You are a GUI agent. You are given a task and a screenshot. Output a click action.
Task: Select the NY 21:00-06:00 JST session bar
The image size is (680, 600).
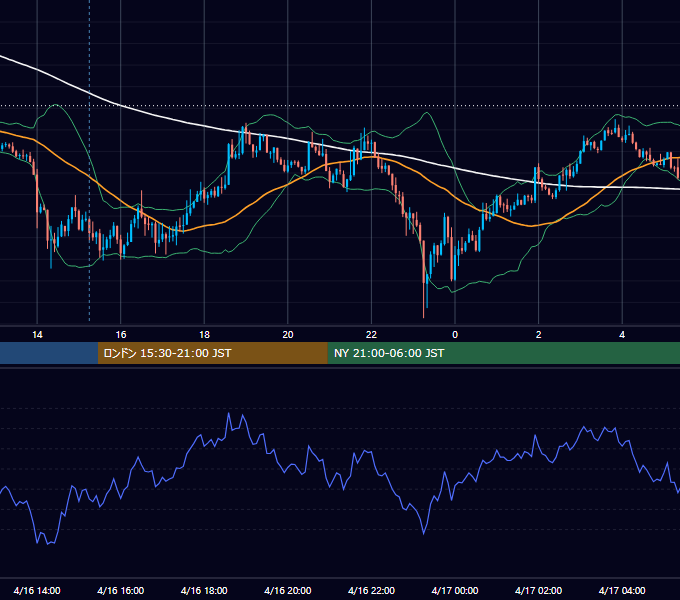coord(503,353)
